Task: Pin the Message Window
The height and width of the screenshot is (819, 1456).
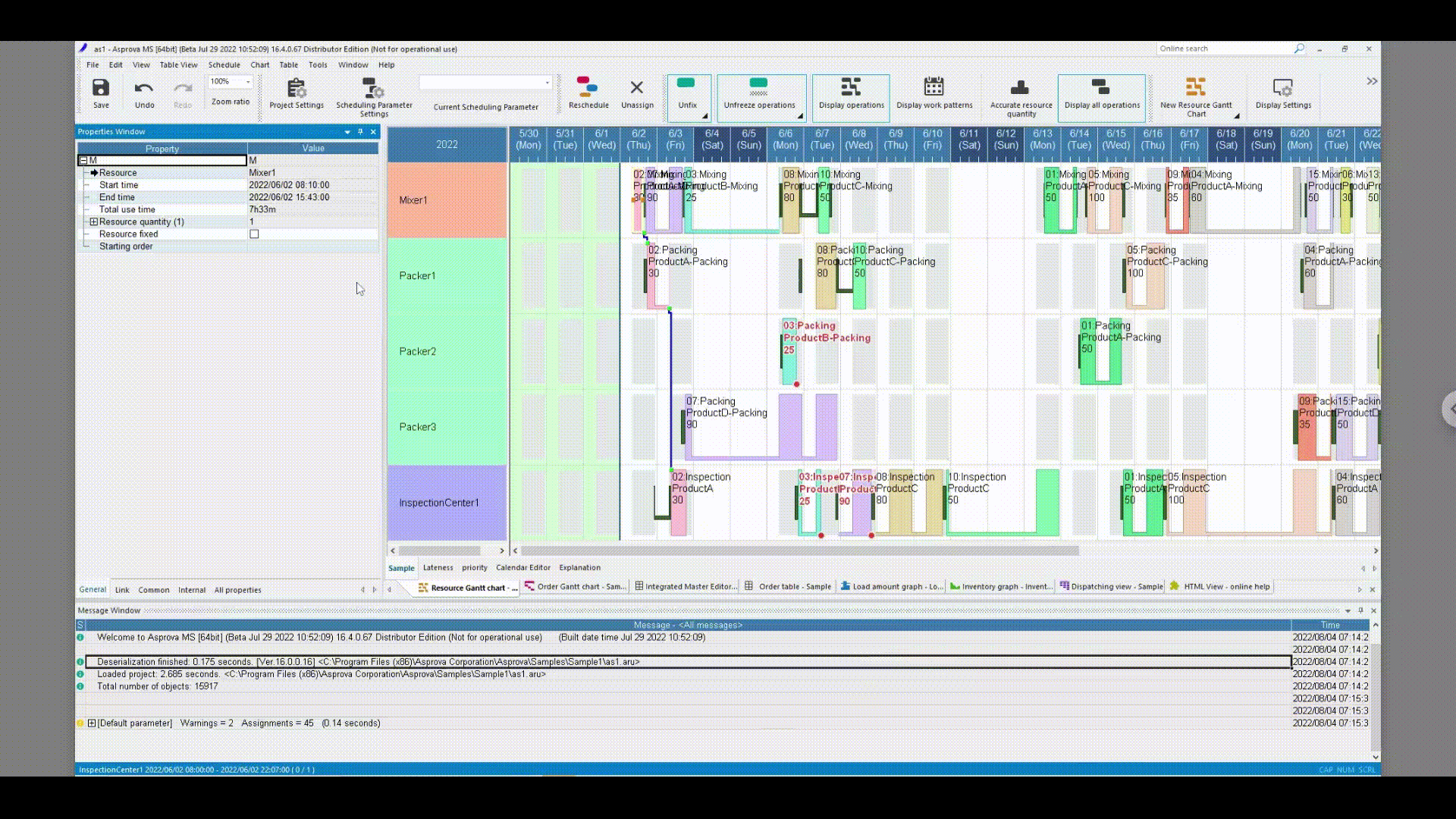Action: pyautogui.click(x=1360, y=610)
